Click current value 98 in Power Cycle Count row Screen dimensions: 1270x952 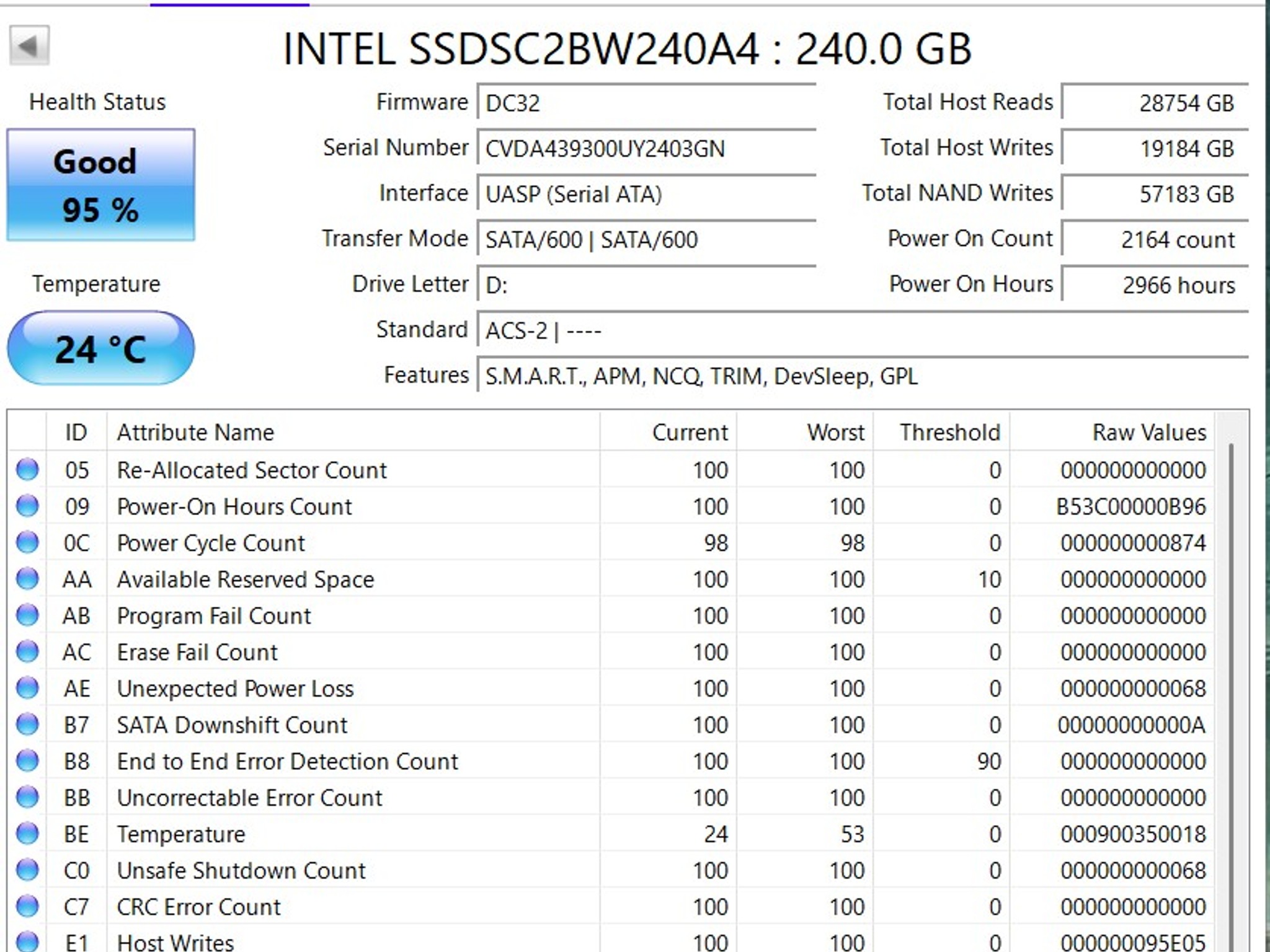pos(716,543)
